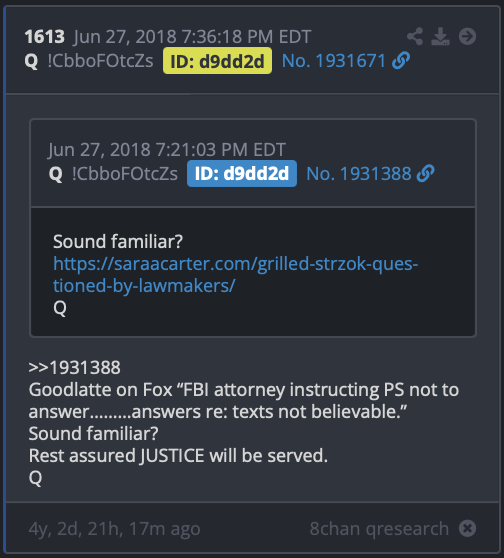The width and height of the screenshot is (504, 558).
Task: Dismiss using the X icon near 8chan qresearch
Action: [467, 528]
